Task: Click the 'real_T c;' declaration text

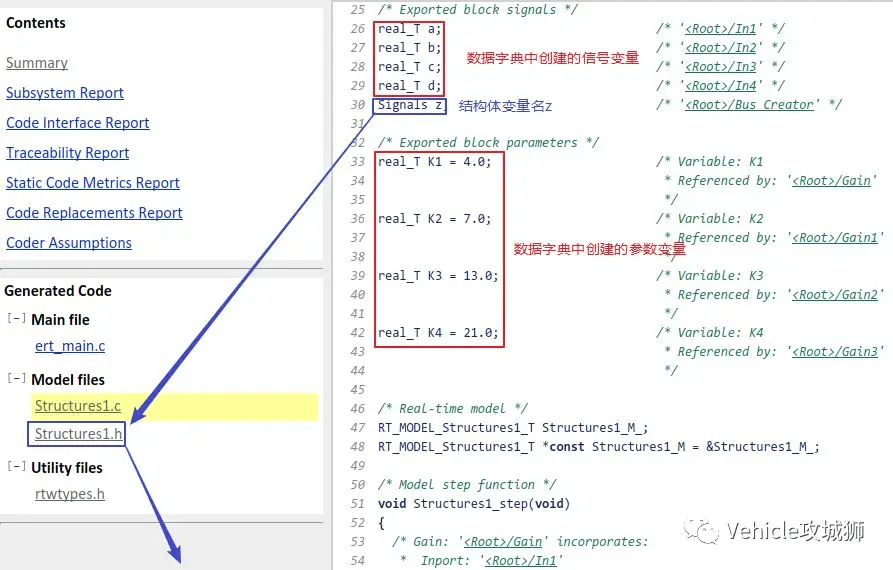Action: click(409, 67)
